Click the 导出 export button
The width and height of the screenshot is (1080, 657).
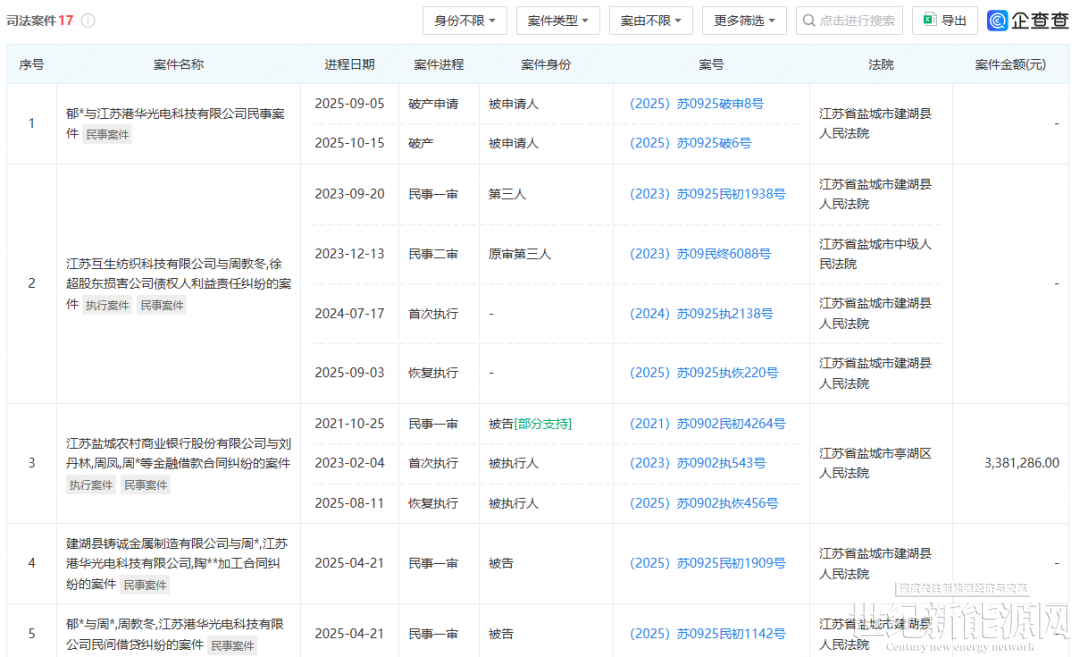coord(945,21)
